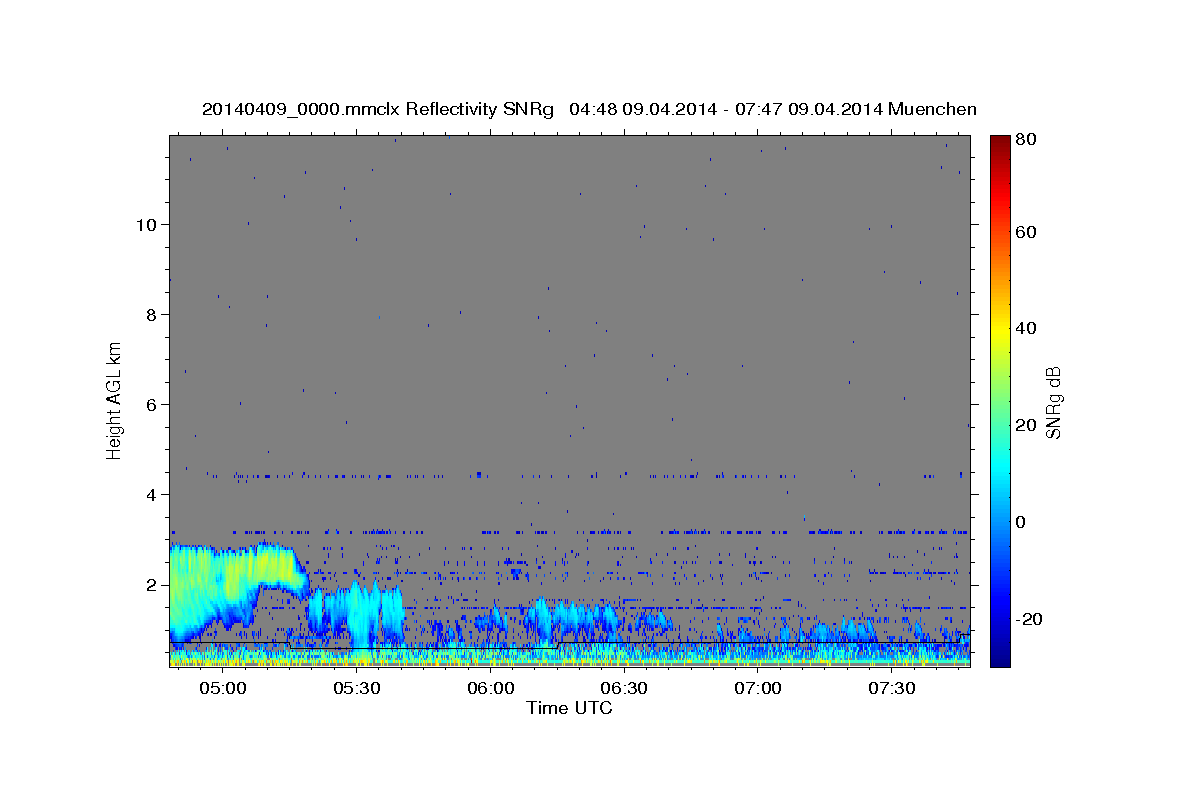1200x800 pixels.
Task: Click the height tick label '6'
Action: 150,404
